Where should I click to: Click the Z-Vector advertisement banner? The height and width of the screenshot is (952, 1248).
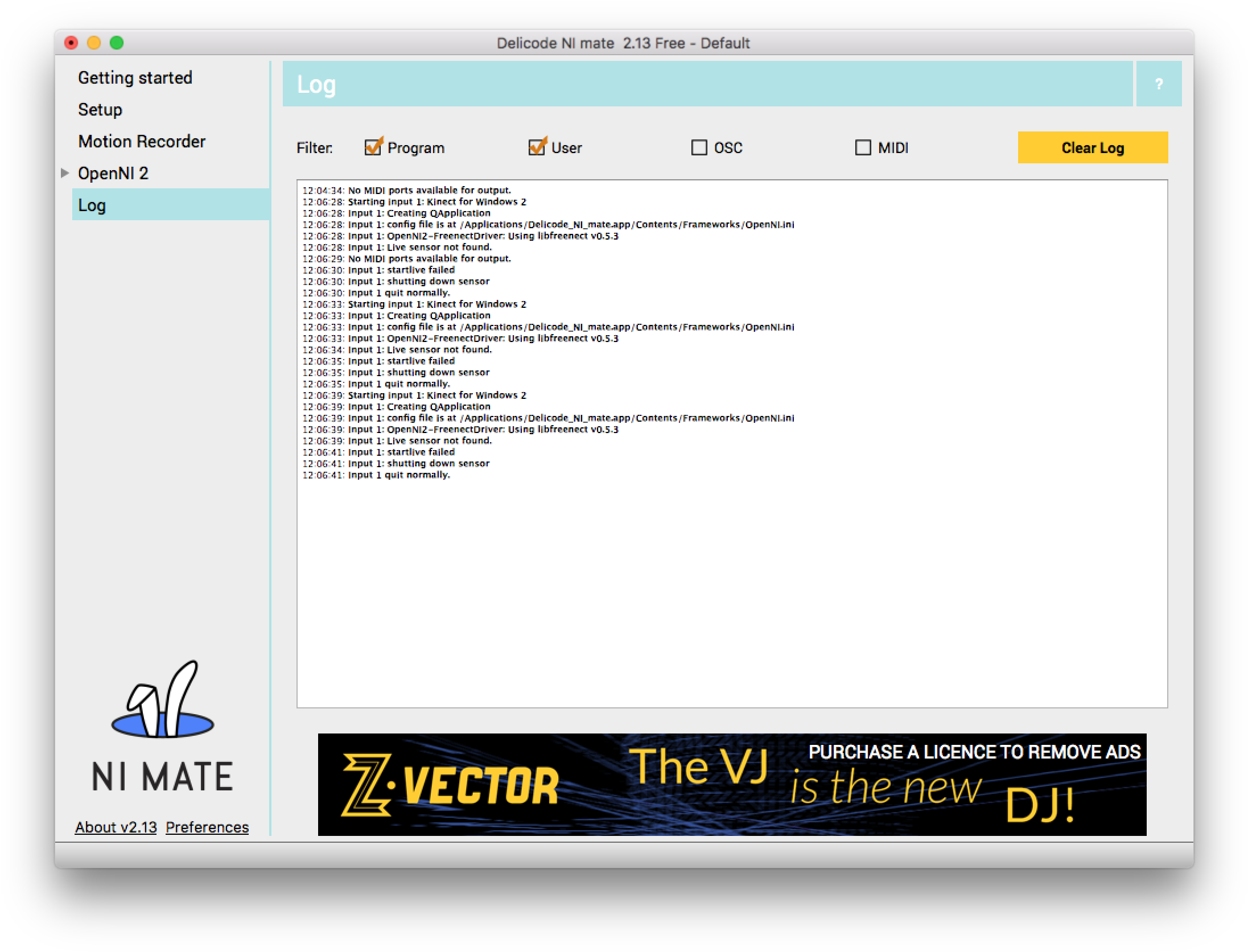732,784
